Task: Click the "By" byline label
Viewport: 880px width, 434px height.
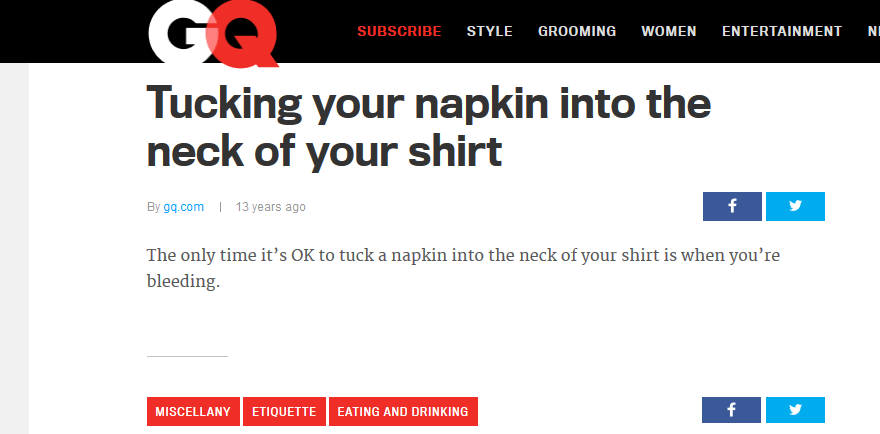Action: pyautogui.click(x=153, y=207)
